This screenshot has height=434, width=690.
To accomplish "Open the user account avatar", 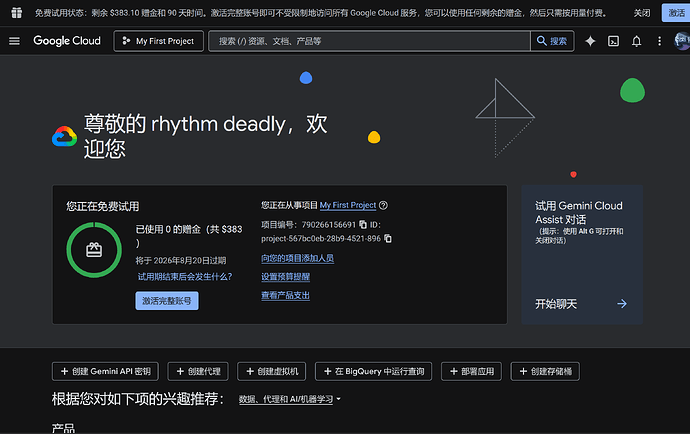I will [x=682, y=40].
